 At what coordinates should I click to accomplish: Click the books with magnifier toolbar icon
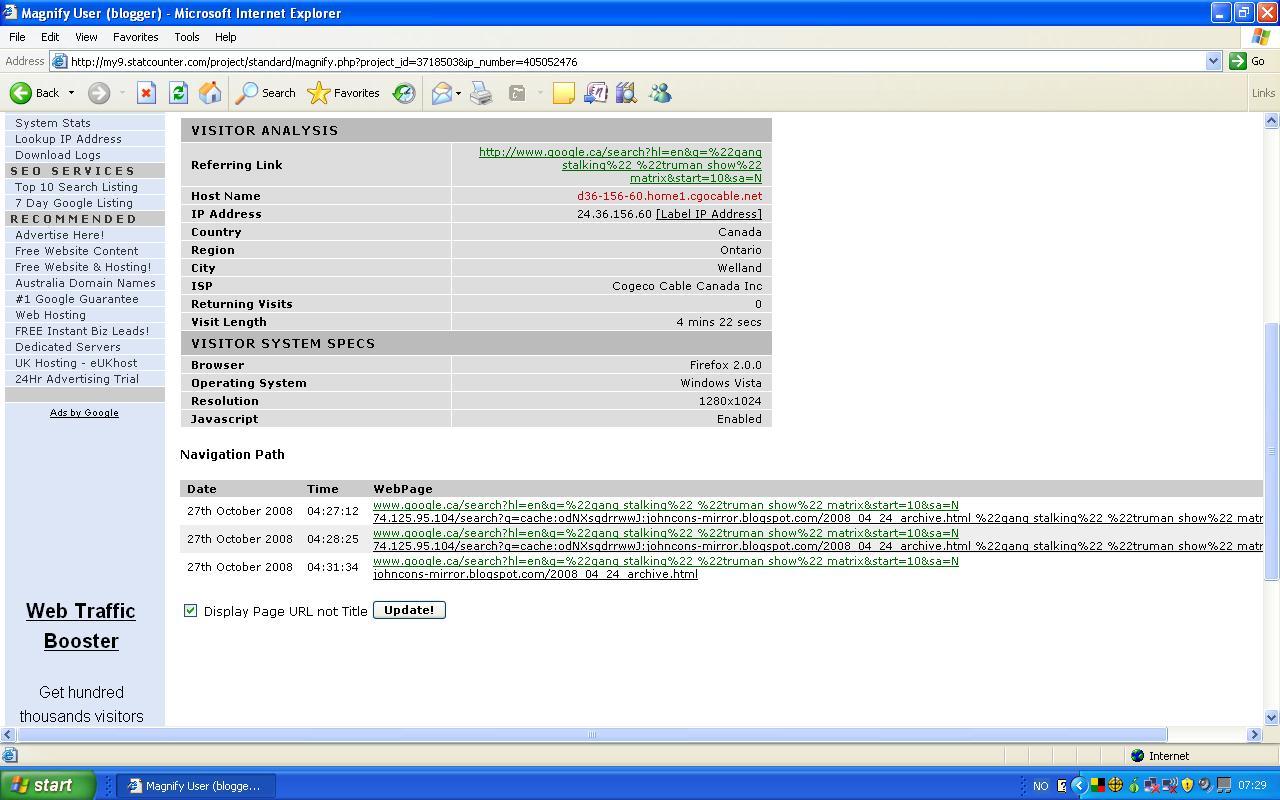tap(627, 93)
